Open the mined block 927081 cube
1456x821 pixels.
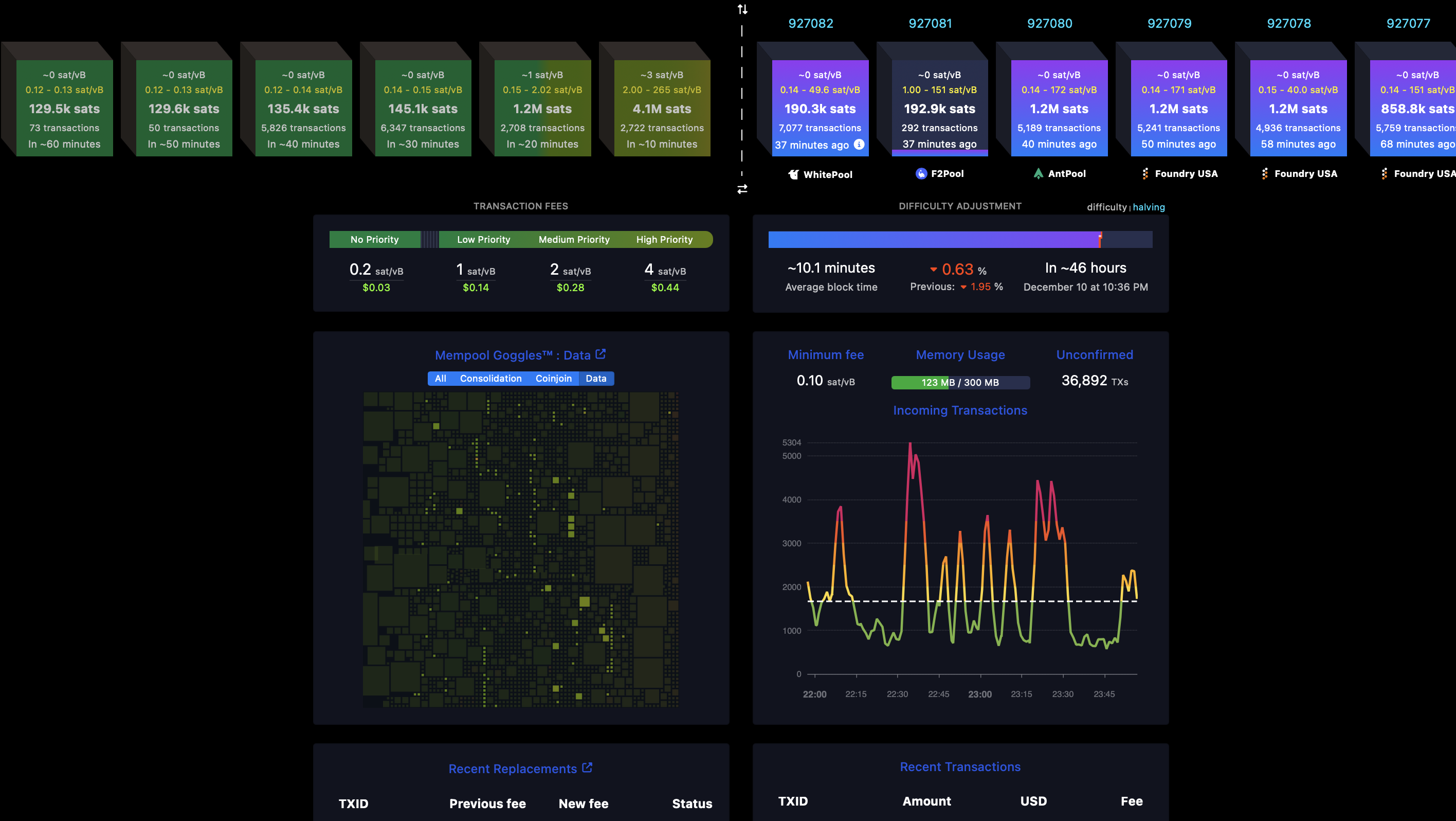pyautogui.click(x=939, y=108)
